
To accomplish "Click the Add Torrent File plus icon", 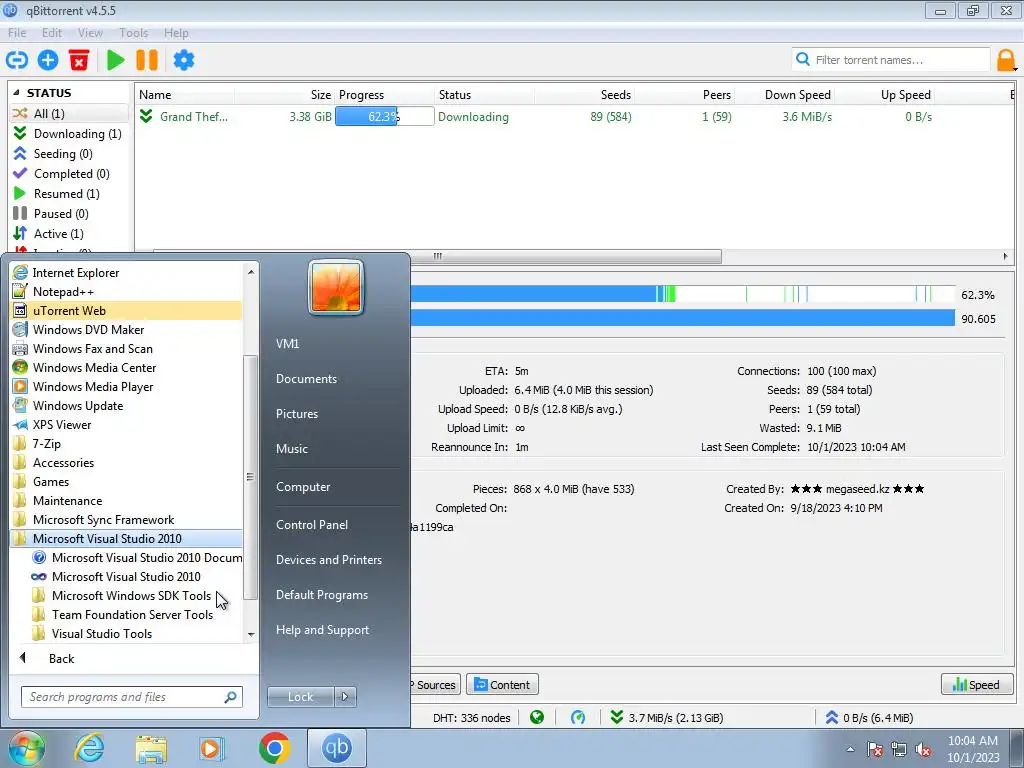I will (48, 60).
